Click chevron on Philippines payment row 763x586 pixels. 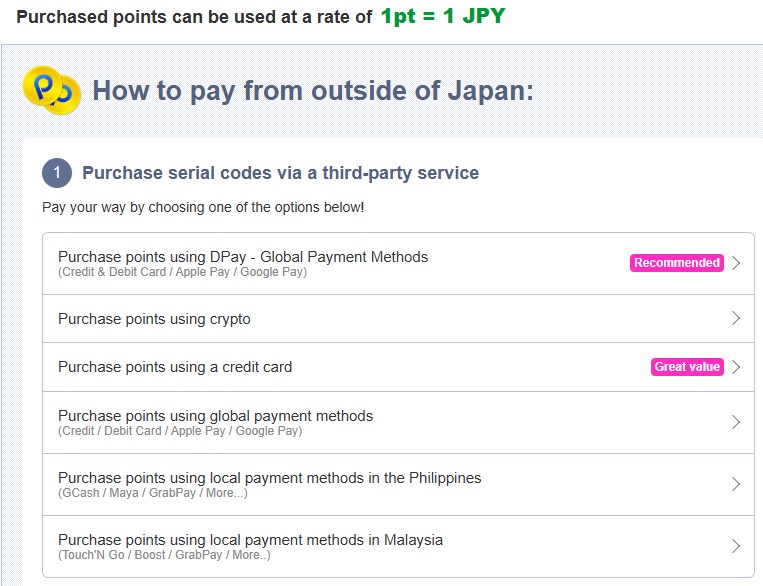click(x=736, y=484)
